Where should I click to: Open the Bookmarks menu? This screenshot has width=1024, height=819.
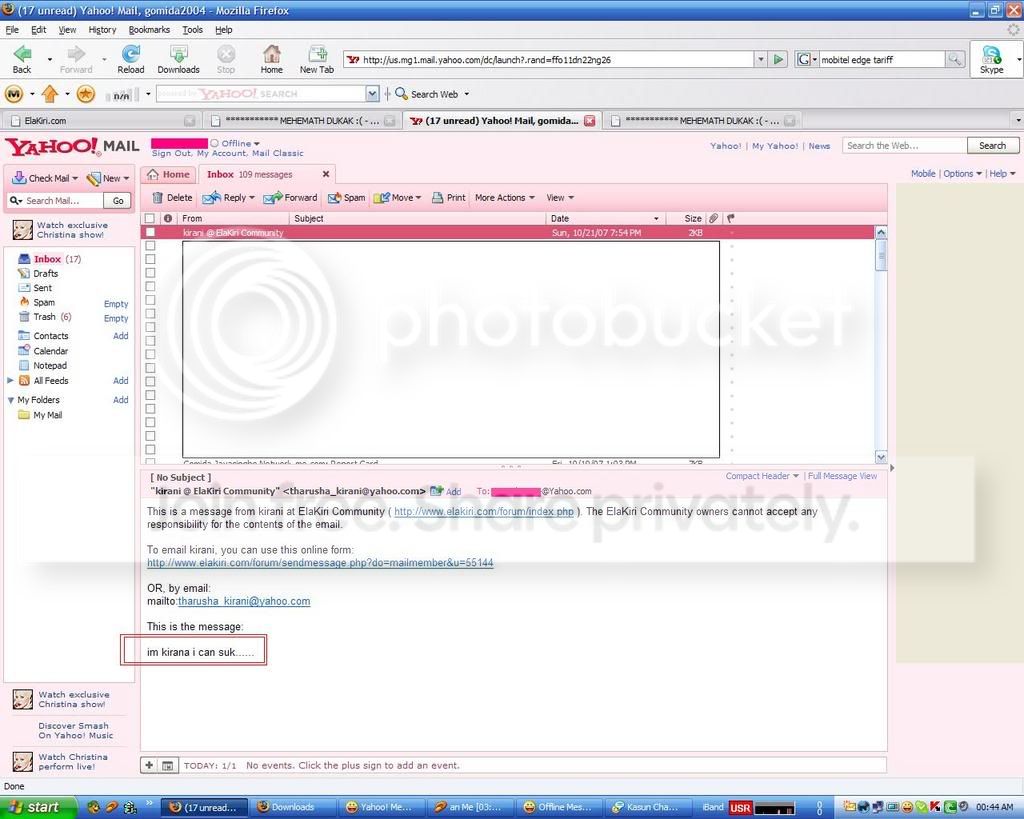pos(149,30)
